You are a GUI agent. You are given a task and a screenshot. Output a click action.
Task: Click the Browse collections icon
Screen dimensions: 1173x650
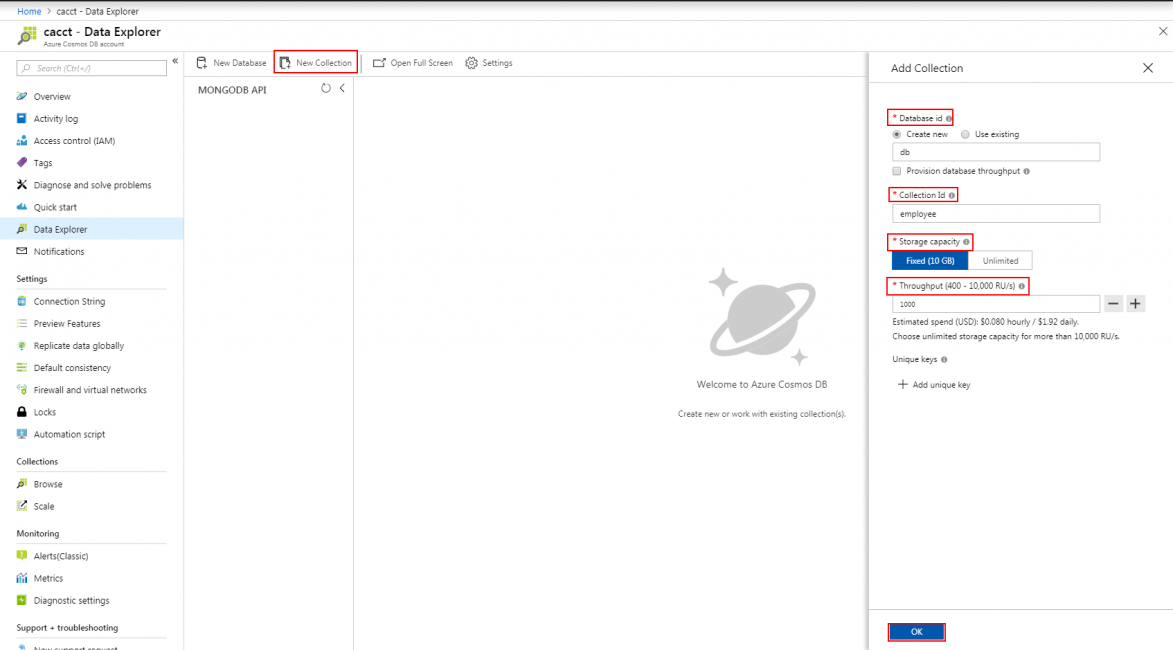(x=22, y=484)
